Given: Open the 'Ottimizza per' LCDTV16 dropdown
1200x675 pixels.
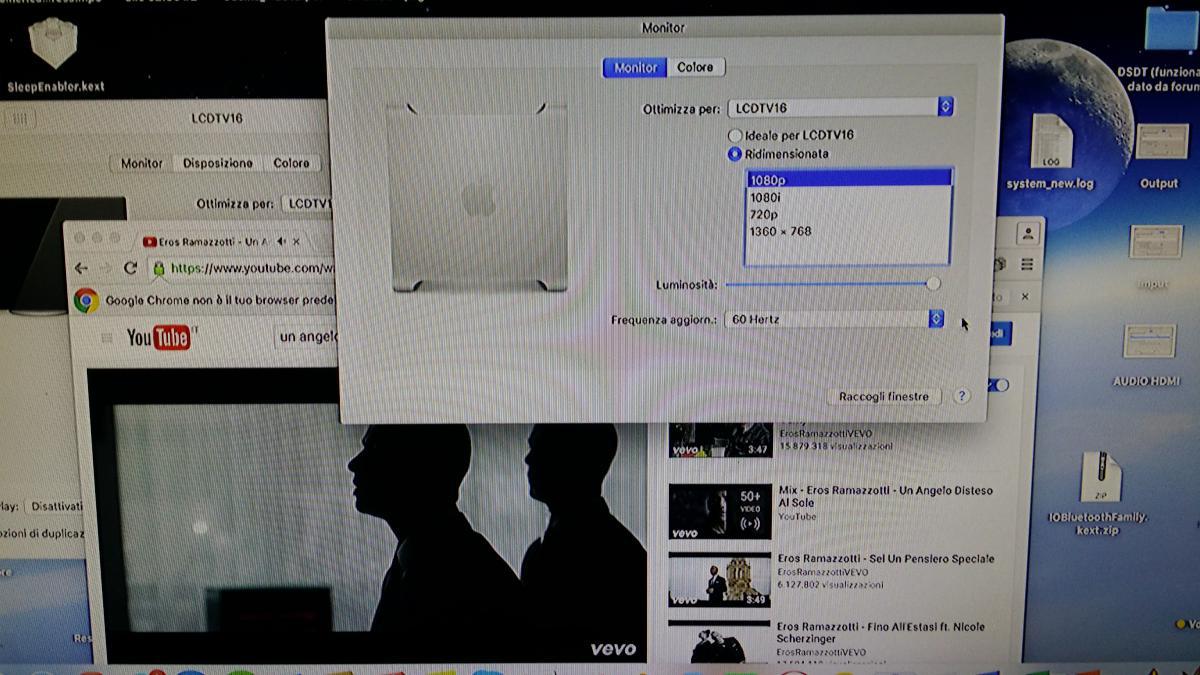Looking at the screenshot, I should (x=839, y=107).
